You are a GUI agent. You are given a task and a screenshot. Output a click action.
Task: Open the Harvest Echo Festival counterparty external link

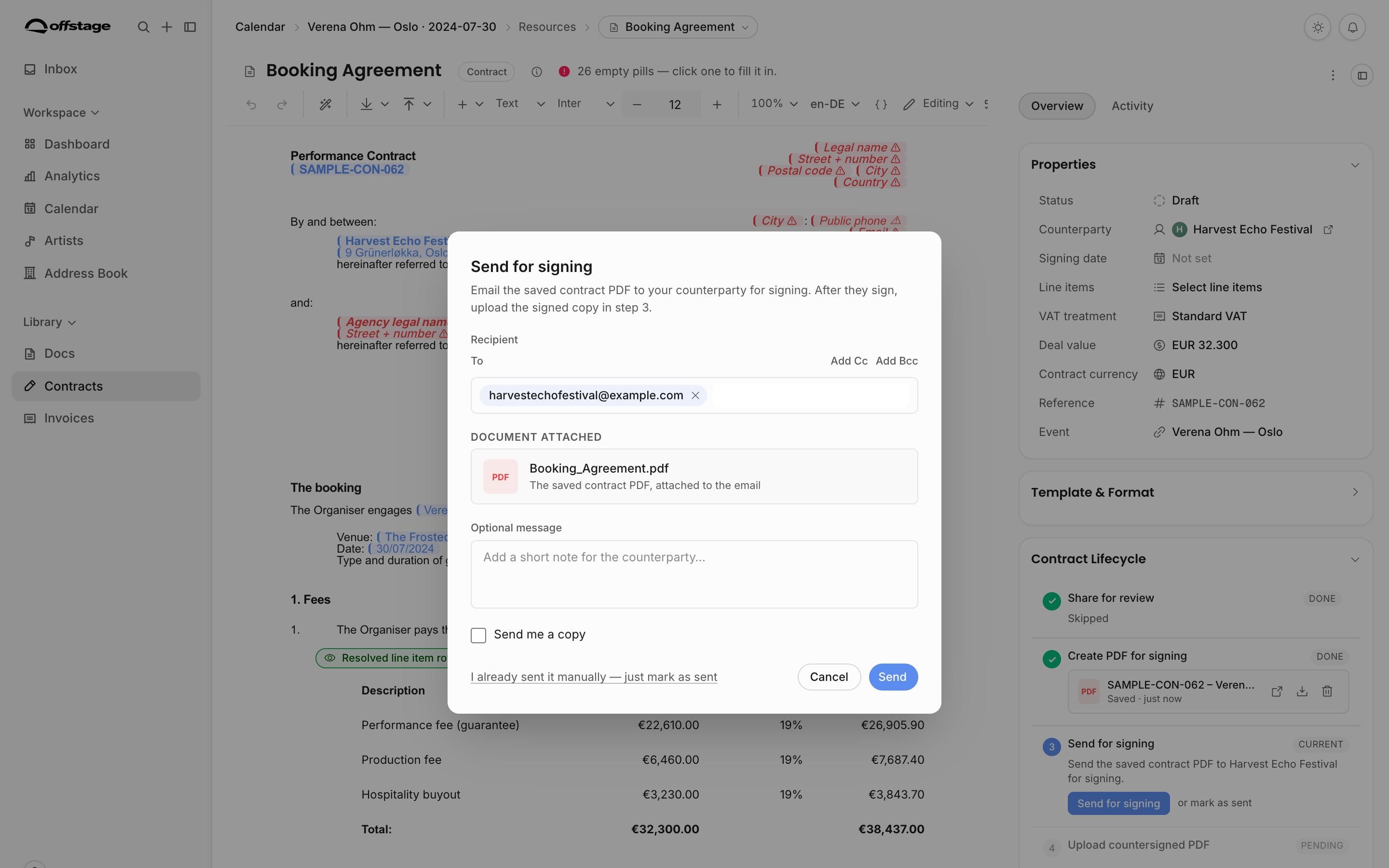point(1328,230)
